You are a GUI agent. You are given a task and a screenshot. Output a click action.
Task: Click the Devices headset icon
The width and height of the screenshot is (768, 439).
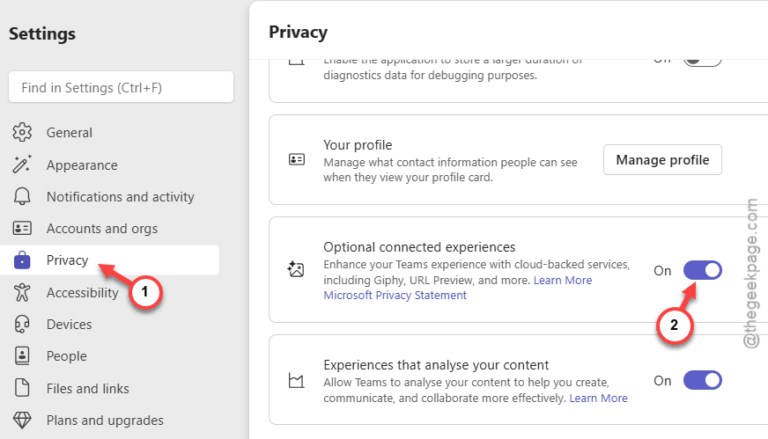point(22,324)
